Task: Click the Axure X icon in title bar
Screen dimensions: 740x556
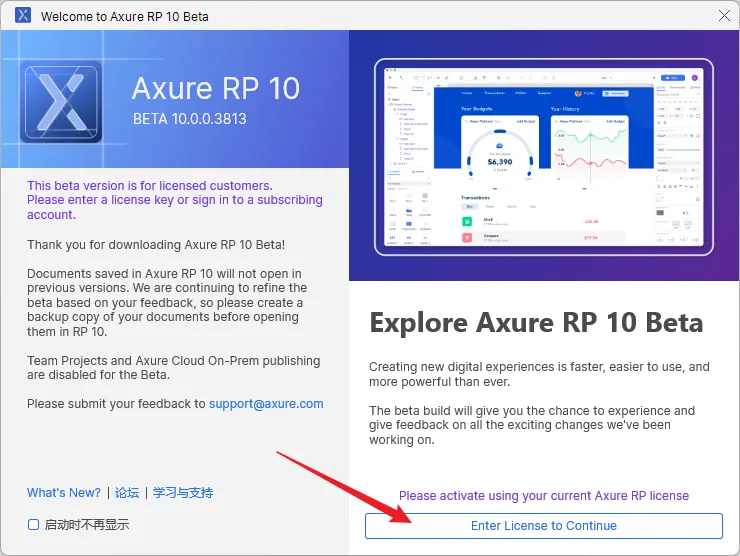Action: (x=23, y=15)
